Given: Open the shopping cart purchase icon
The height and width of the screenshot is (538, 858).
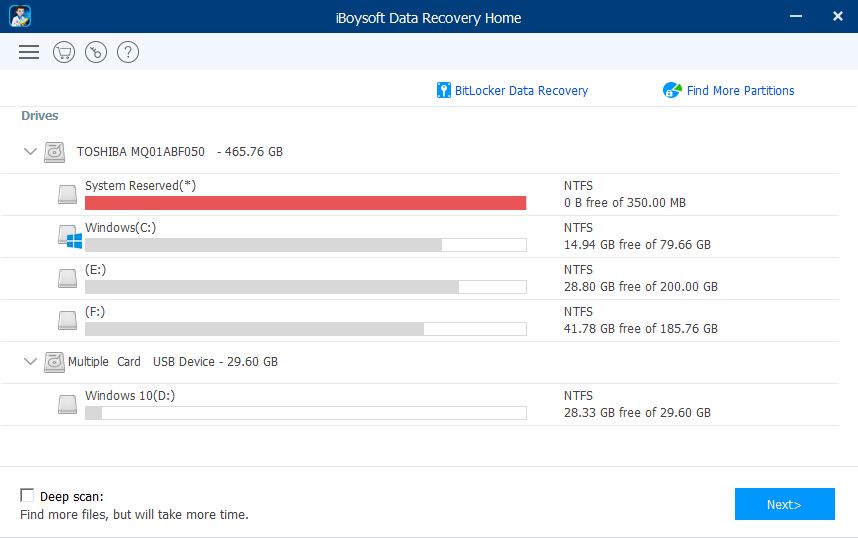Looking at the screenshot, I should click(64, 53).
